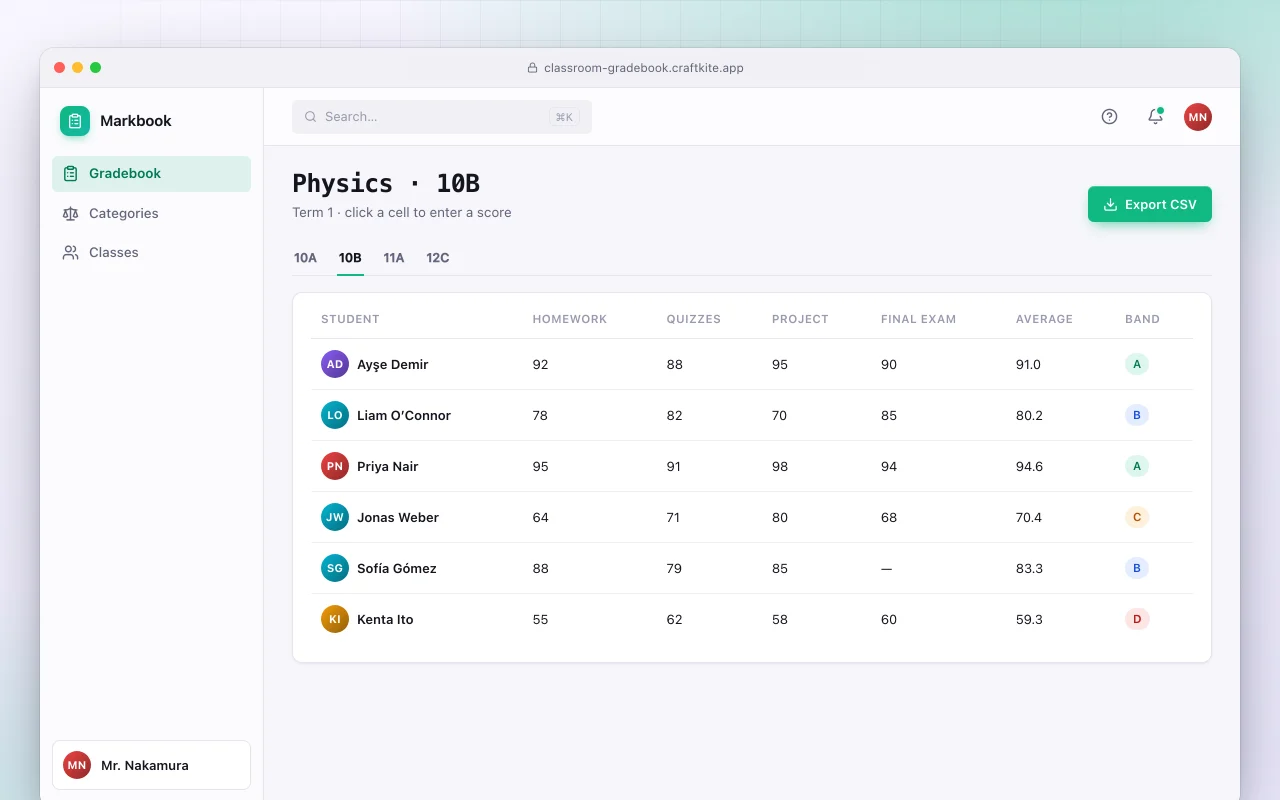Click the green macOS window zoom button

(96, 68)
